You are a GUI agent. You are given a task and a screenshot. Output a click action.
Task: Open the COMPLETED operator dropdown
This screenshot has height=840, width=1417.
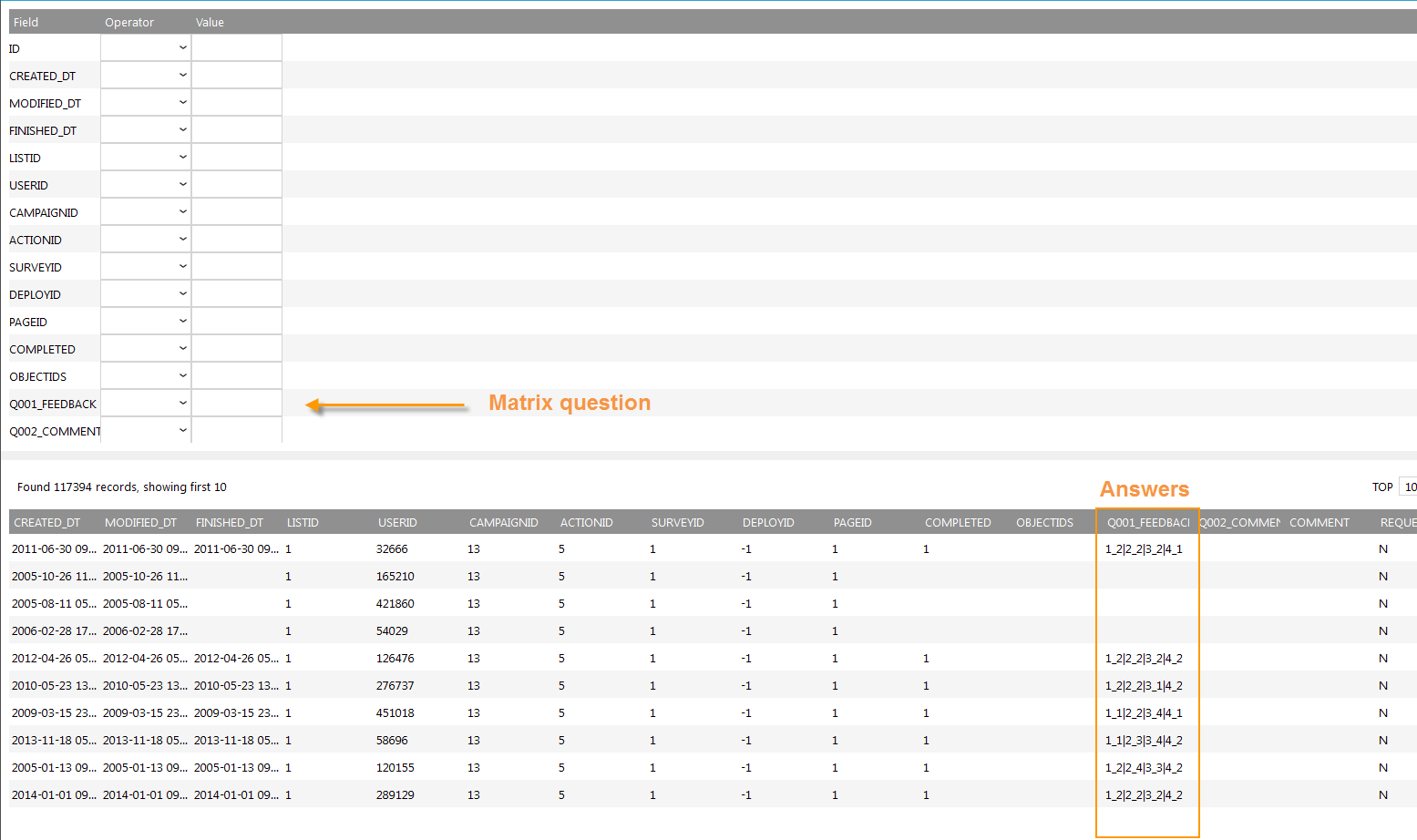pyautogui.click(x=146, y=349)
